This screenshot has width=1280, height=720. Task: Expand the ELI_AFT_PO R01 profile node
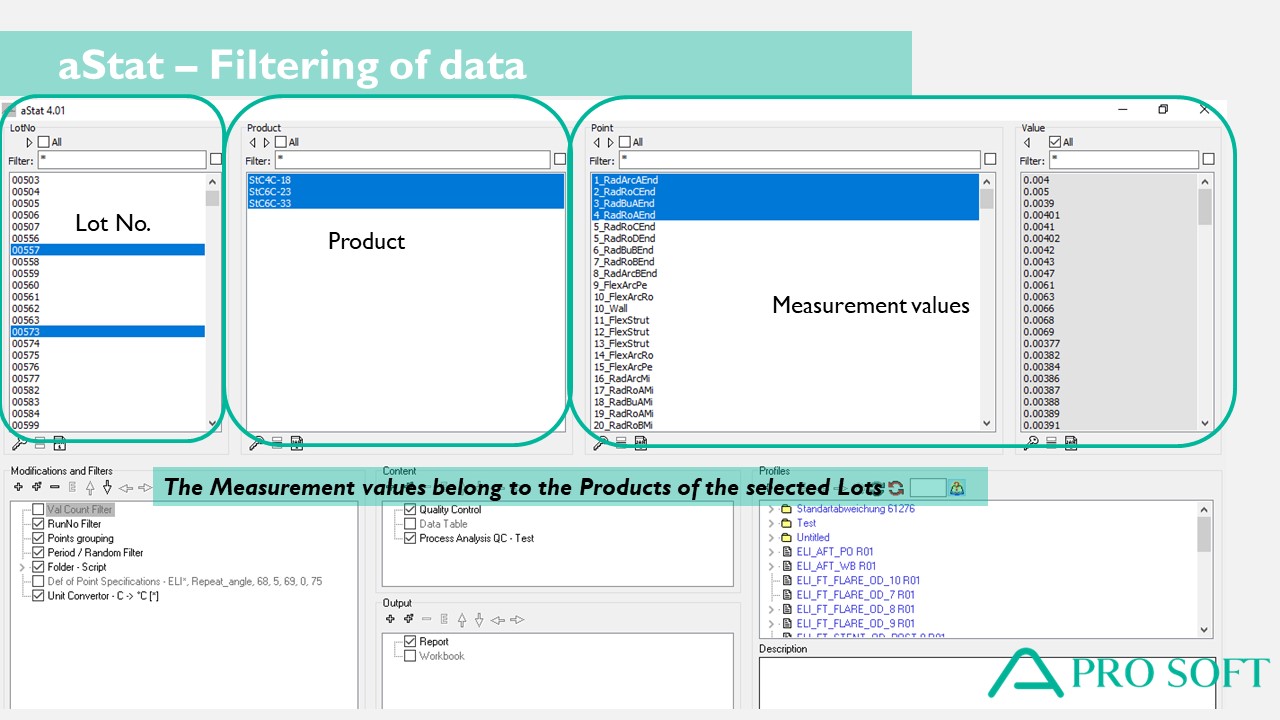(771, 552)
